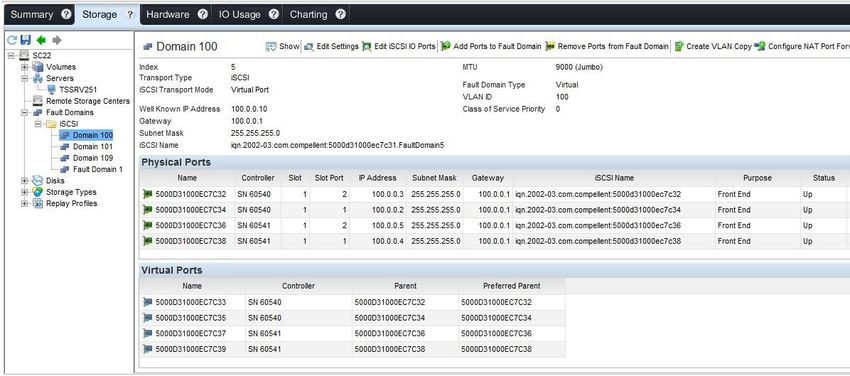Switch to the Charting tab
Screen dimensions: 850x376
tap(309, 15)
